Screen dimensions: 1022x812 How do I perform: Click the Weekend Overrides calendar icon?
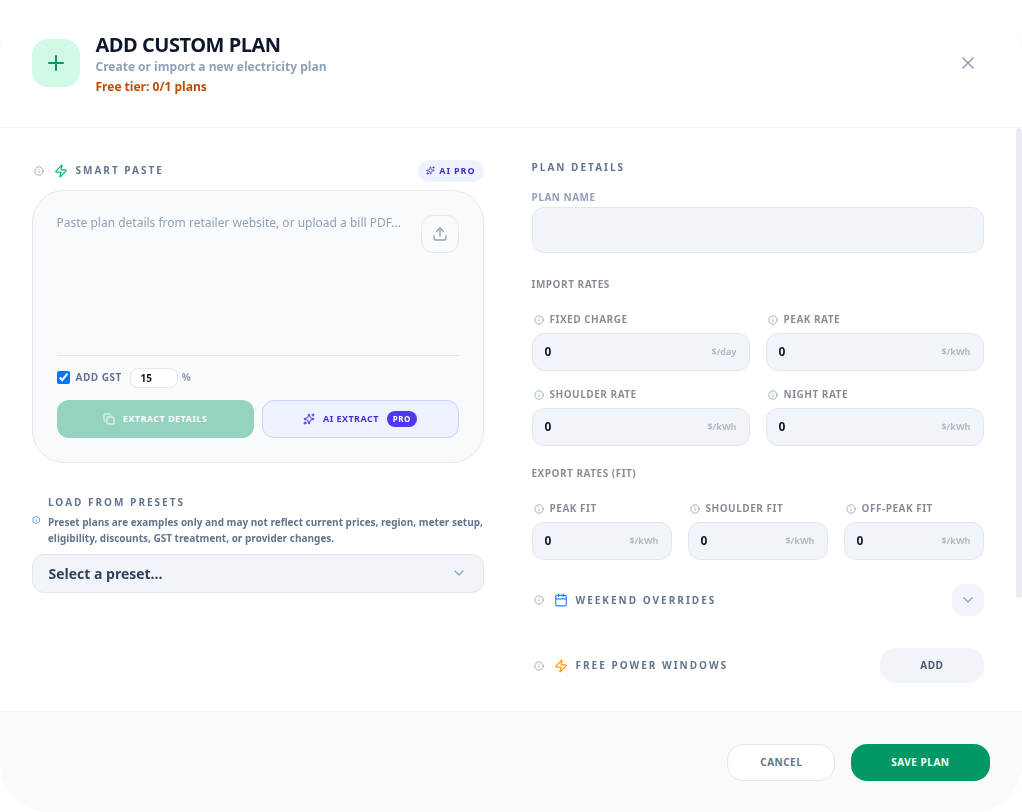tap(561, 600)
